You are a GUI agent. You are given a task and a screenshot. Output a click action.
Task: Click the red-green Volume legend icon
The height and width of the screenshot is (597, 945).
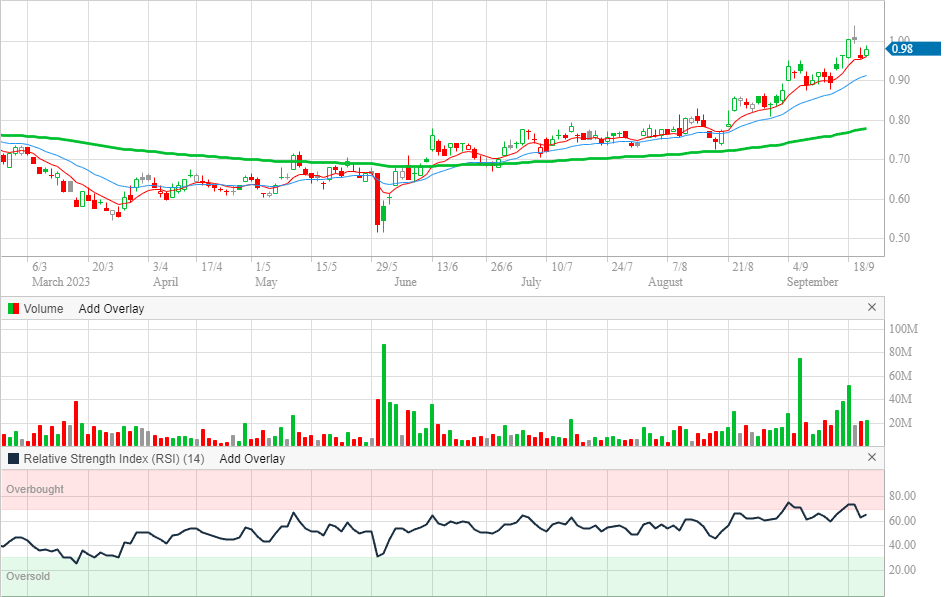pyautogui.click(x=13, y=309)
